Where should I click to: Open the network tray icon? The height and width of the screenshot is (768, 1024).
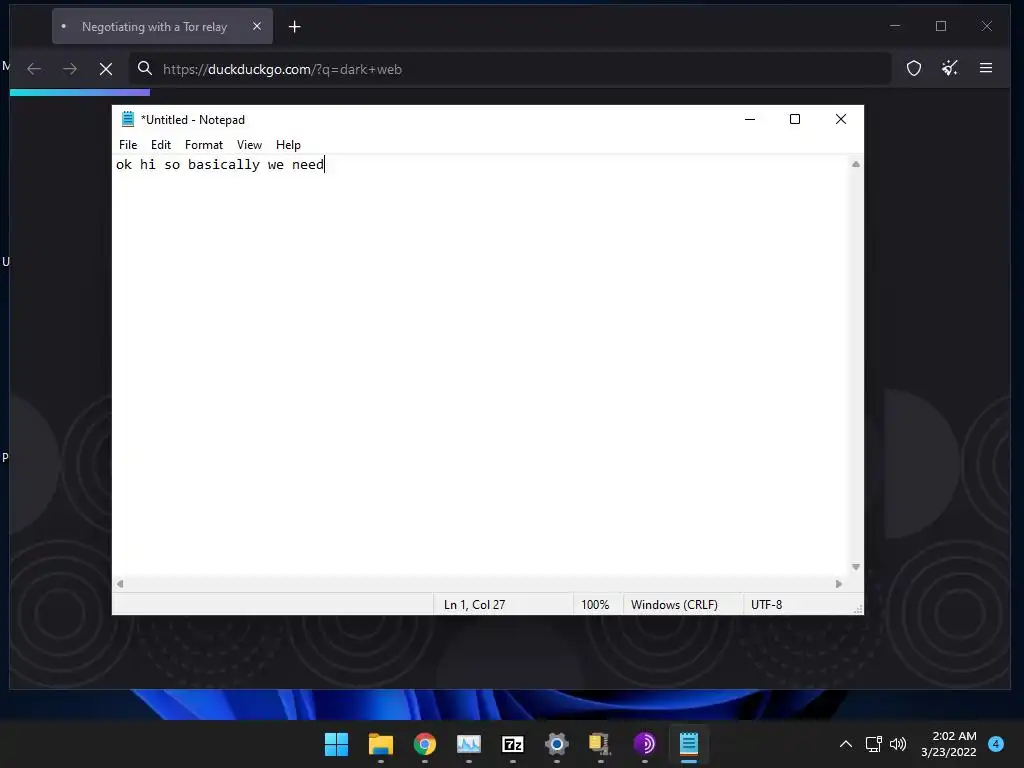coord(873,744)
